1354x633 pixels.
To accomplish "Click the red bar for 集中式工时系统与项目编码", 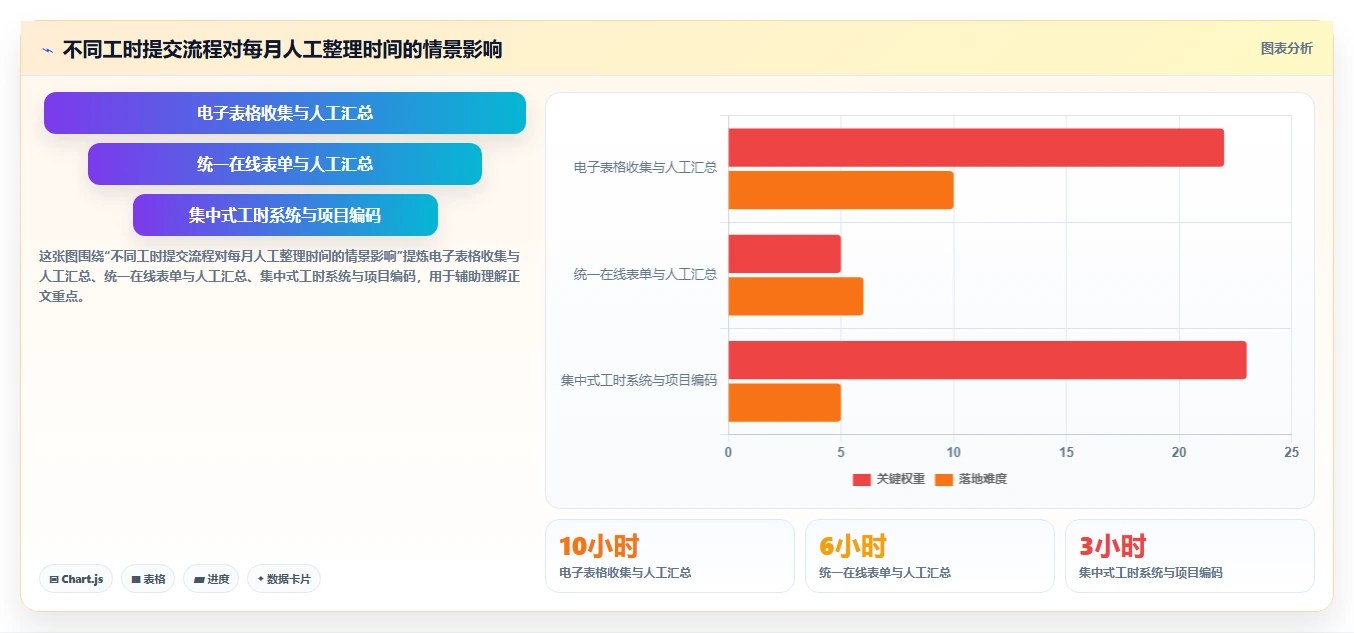I will [987, 360].
